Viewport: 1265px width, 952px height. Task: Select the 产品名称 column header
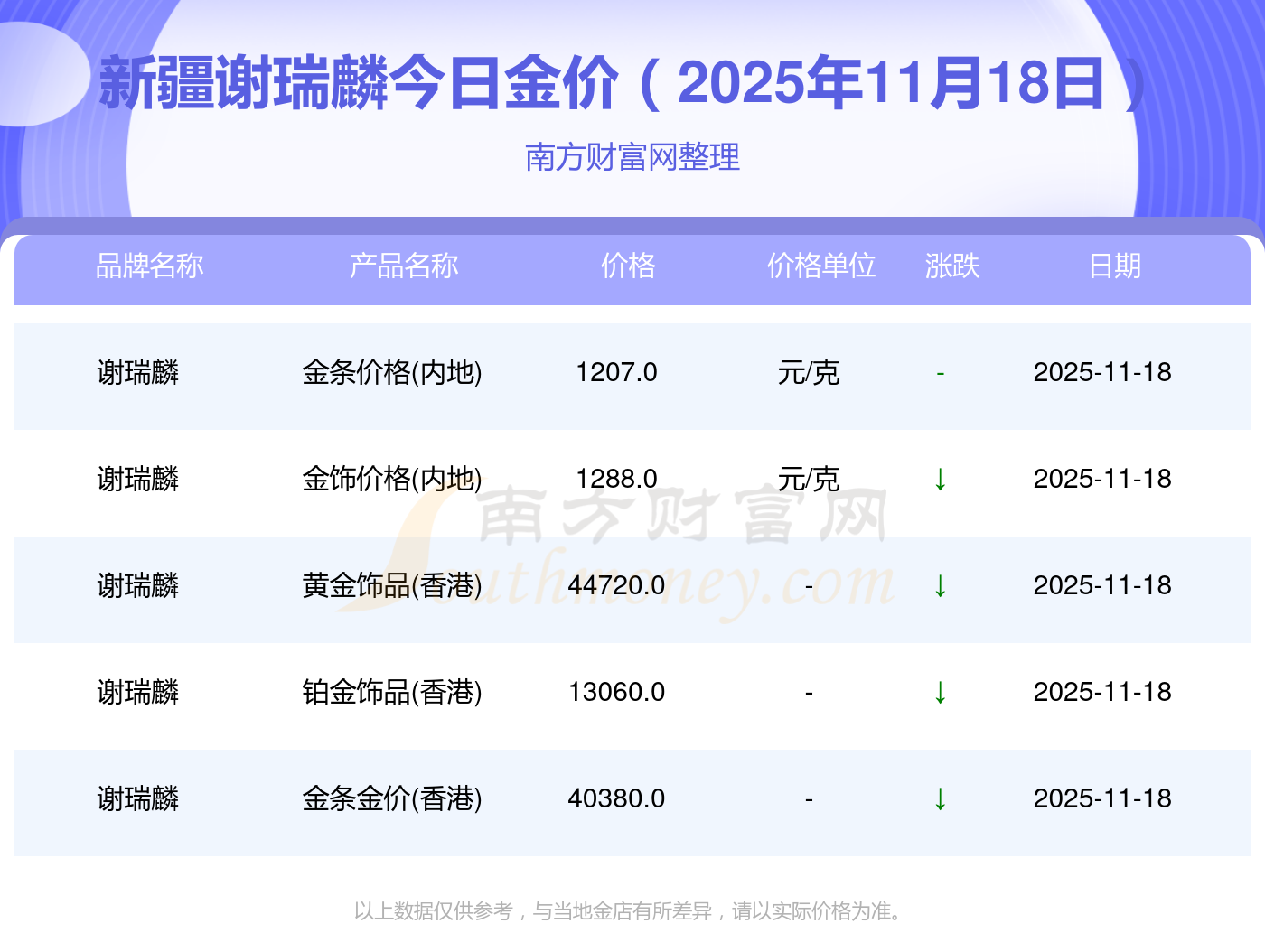click(x=404, y=266)
